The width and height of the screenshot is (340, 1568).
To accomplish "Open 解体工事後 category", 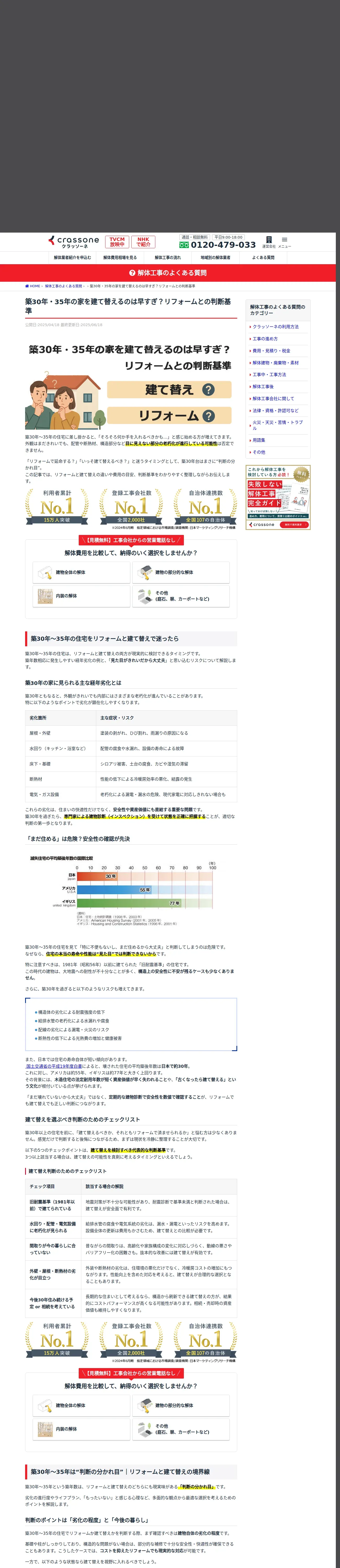I will [263, 387].
